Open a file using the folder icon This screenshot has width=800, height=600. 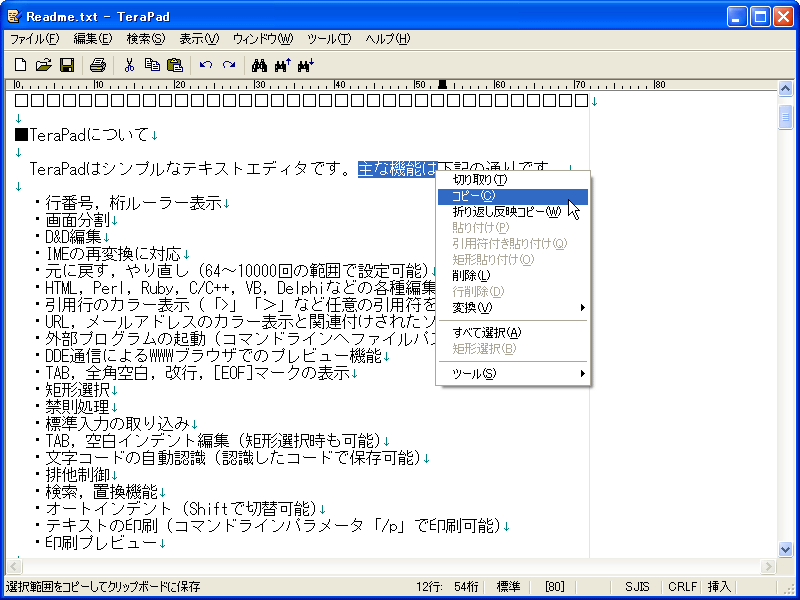(x=44, y=65)
